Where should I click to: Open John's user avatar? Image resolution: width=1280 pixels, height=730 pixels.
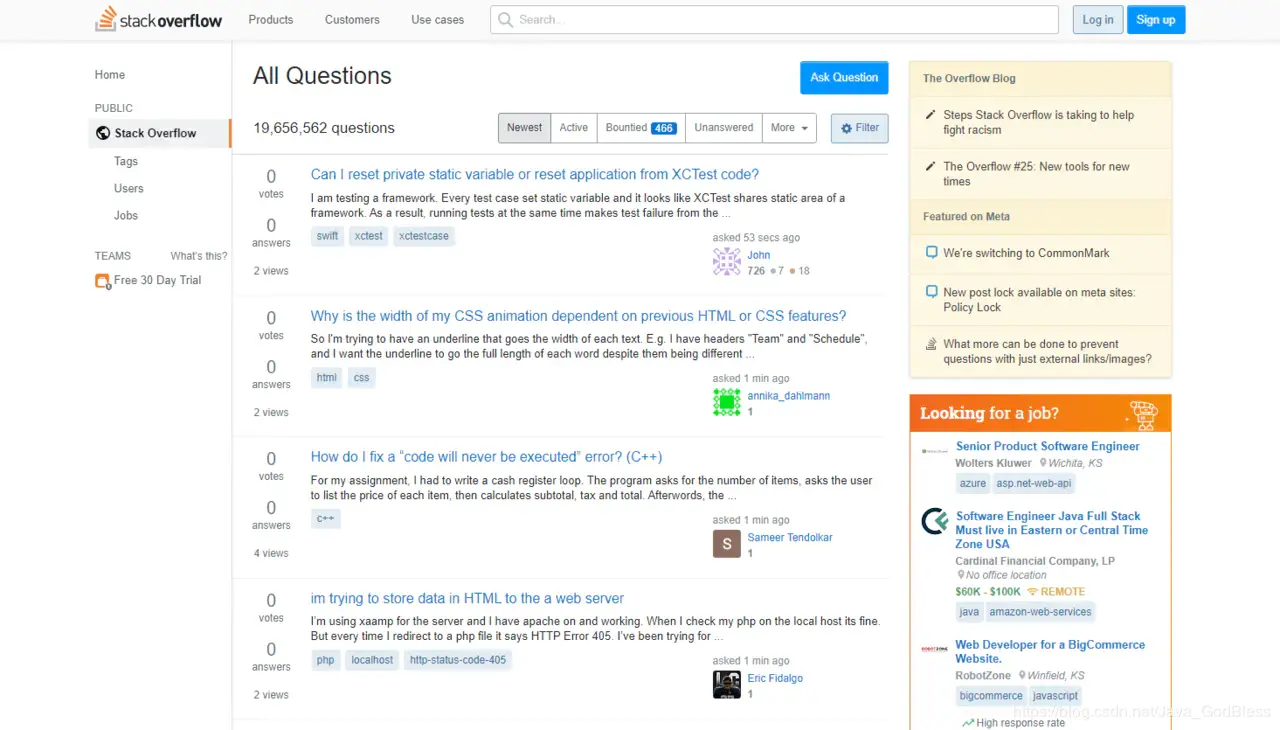click(x=726, y=262)
